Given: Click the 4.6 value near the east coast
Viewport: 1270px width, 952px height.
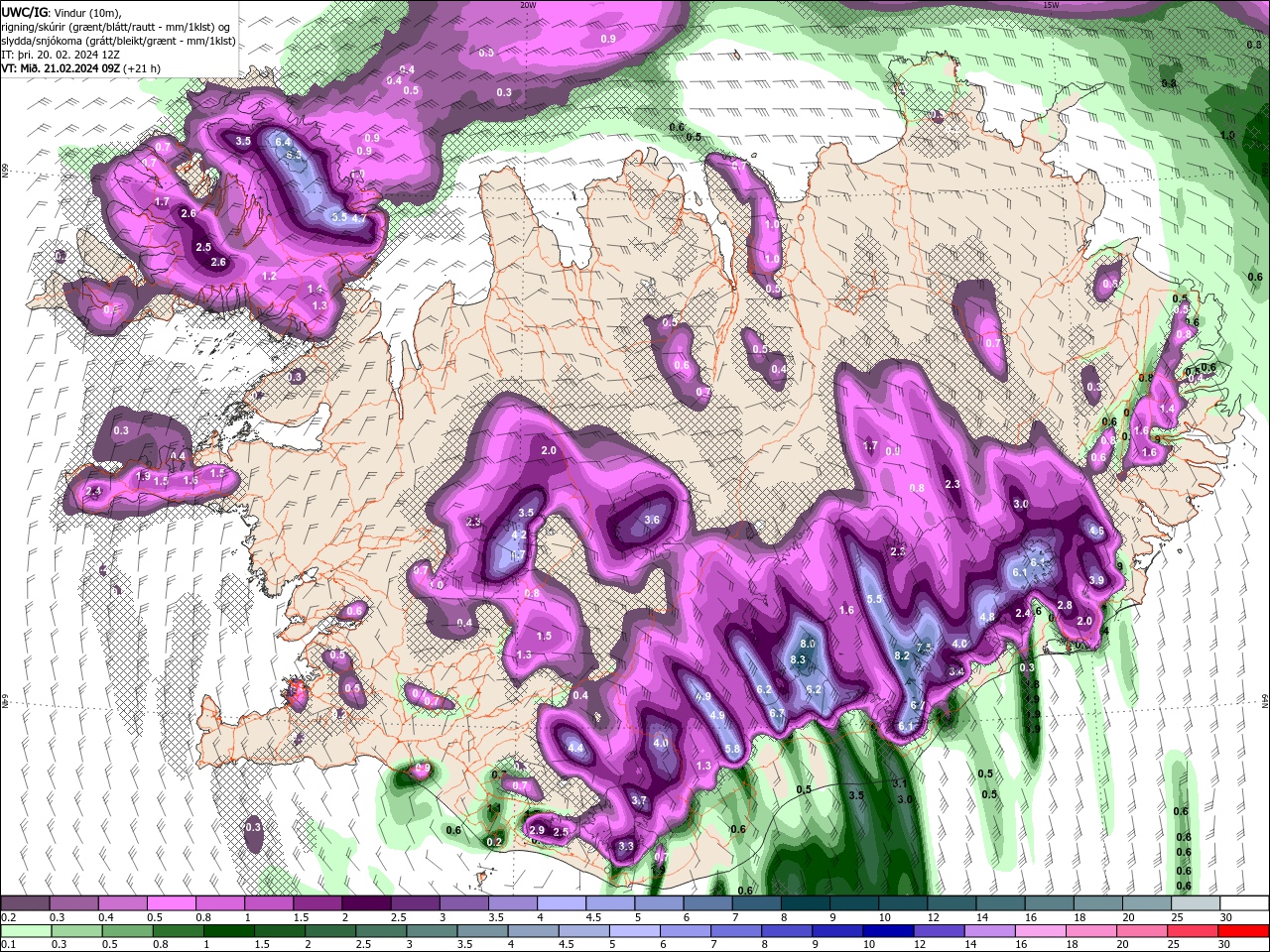Looking at the screenshot, I should click(1096, 532).
